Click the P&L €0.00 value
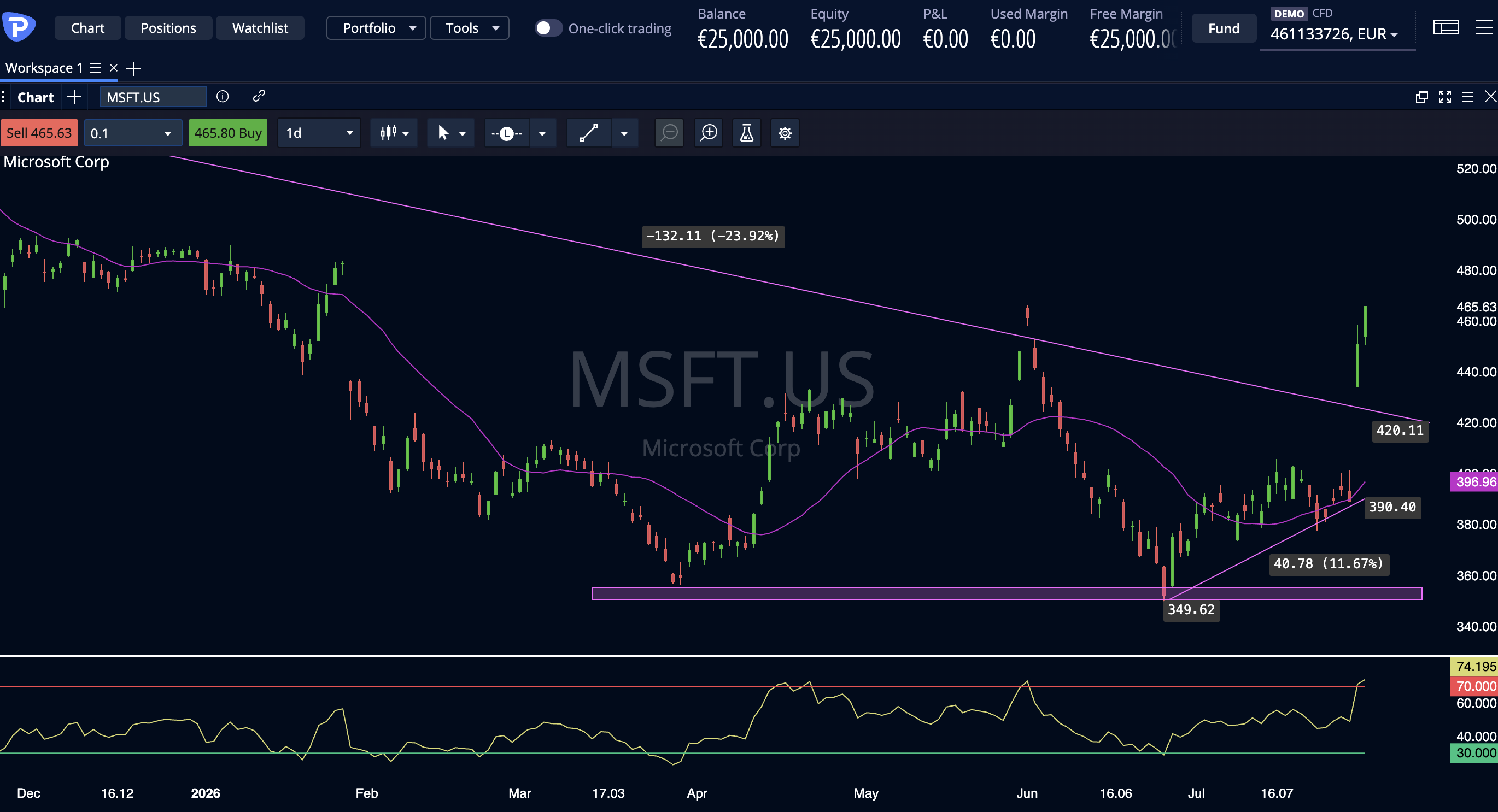Screen dimensions: 1498x812 (946, 39)
